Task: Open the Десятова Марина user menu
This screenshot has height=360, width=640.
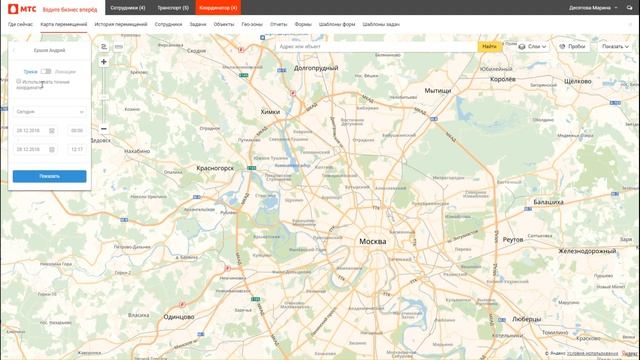Action: (593, 7)
